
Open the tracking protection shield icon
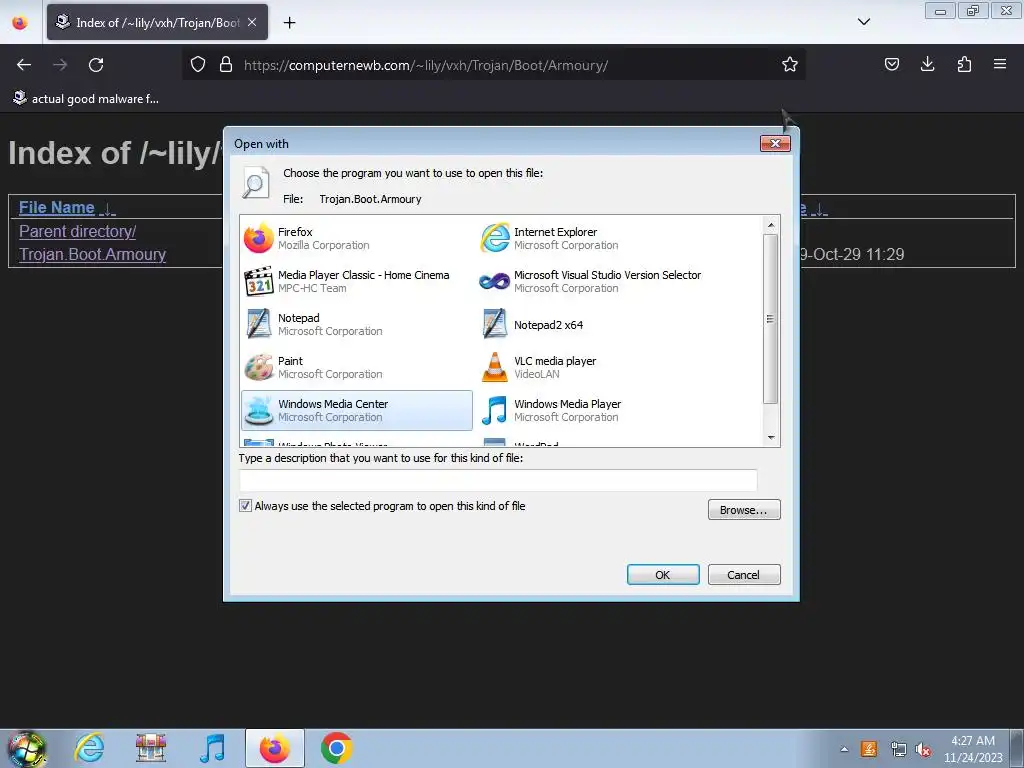pyautogui.click(x=198, y=65)
